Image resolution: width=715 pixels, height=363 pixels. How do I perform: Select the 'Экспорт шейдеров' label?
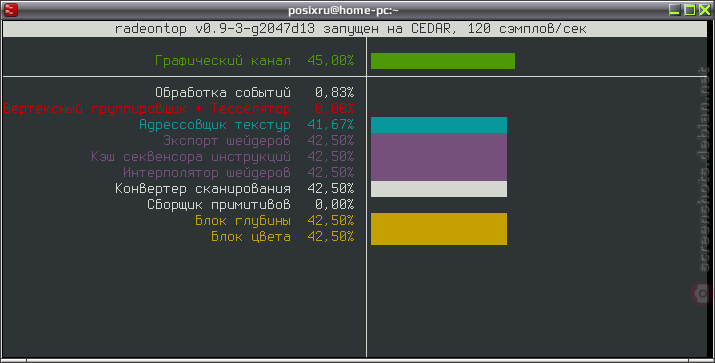click(227, 140)
